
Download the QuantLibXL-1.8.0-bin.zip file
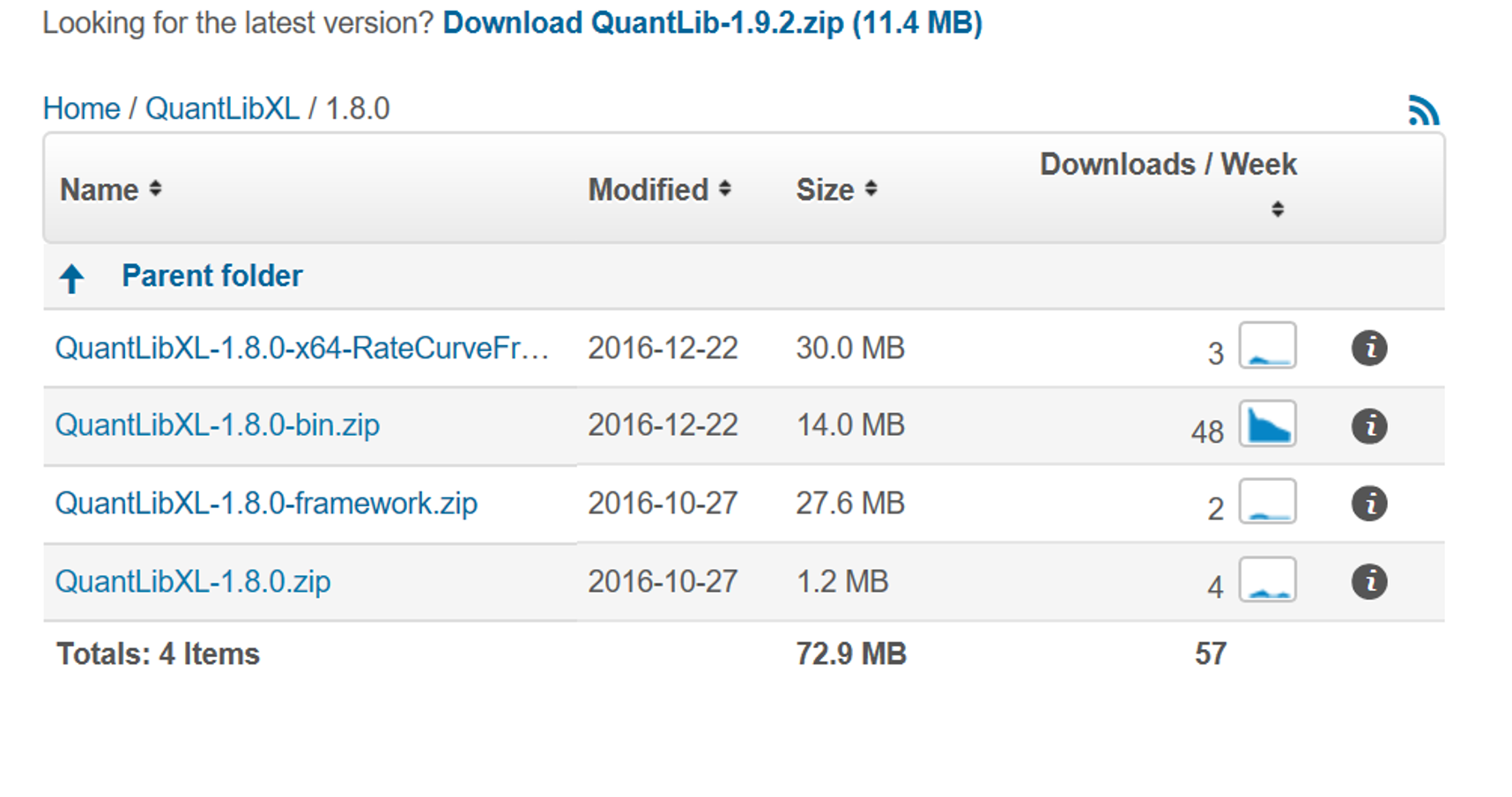(217, 425)
